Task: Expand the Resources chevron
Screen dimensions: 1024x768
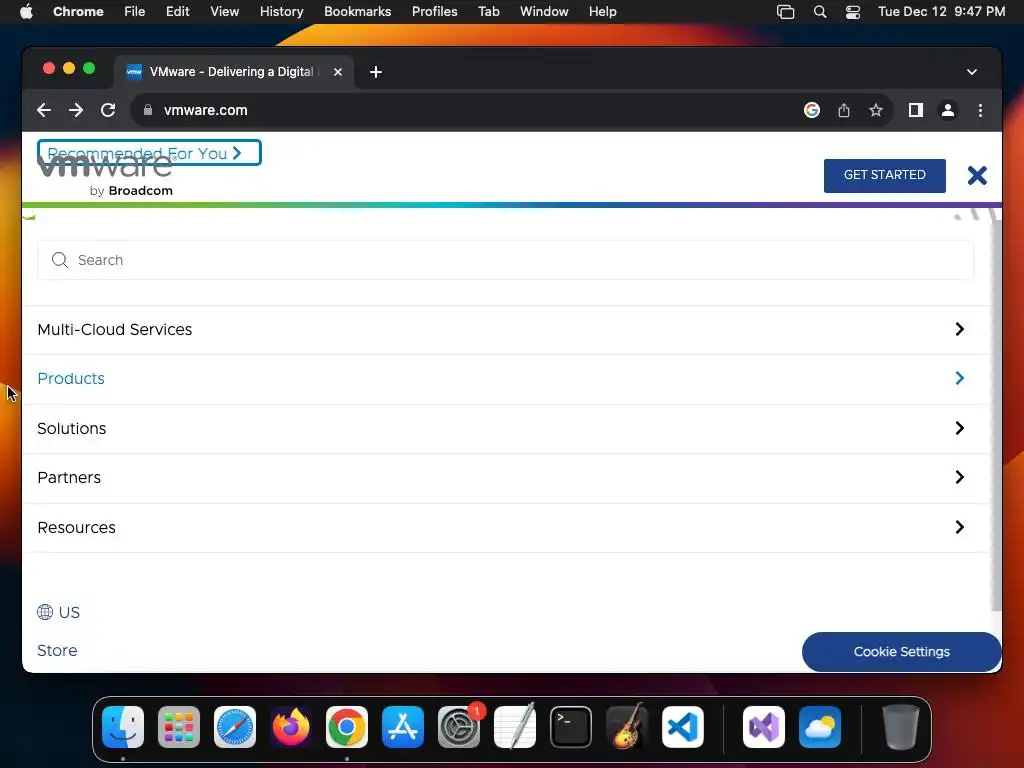Action: point(959,527)
